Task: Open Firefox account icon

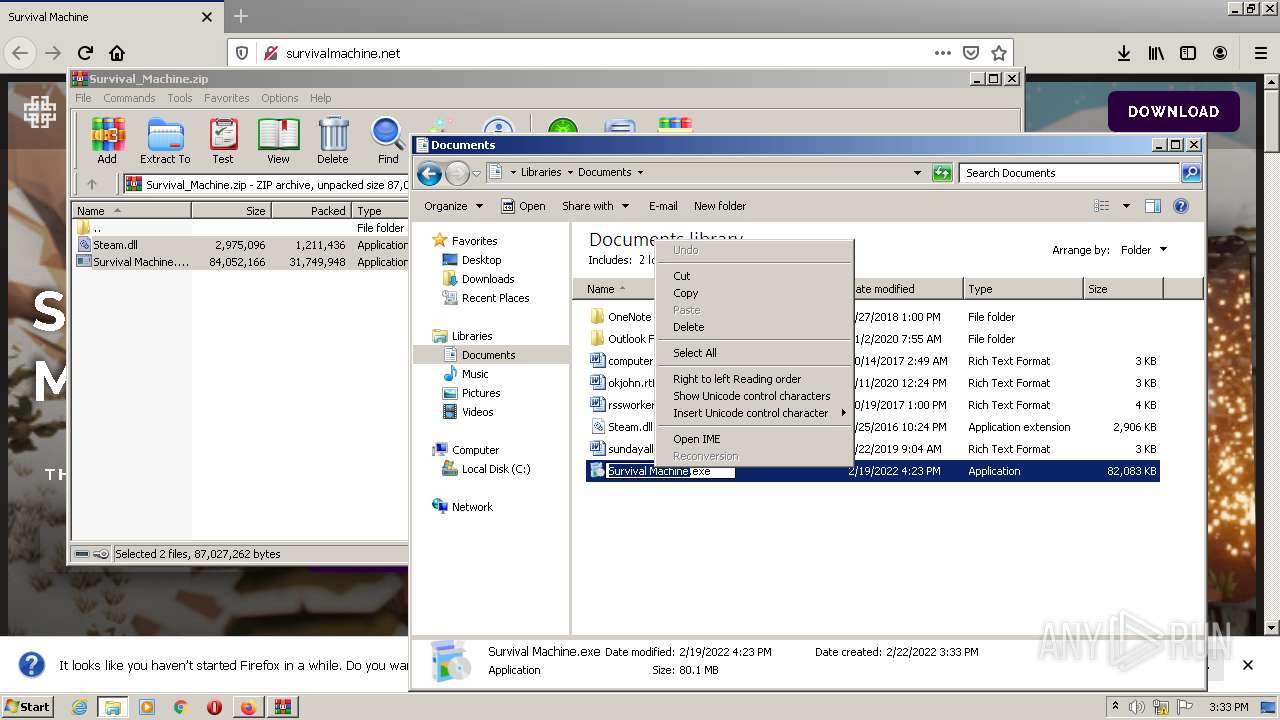Action: tap(1220, 53)
